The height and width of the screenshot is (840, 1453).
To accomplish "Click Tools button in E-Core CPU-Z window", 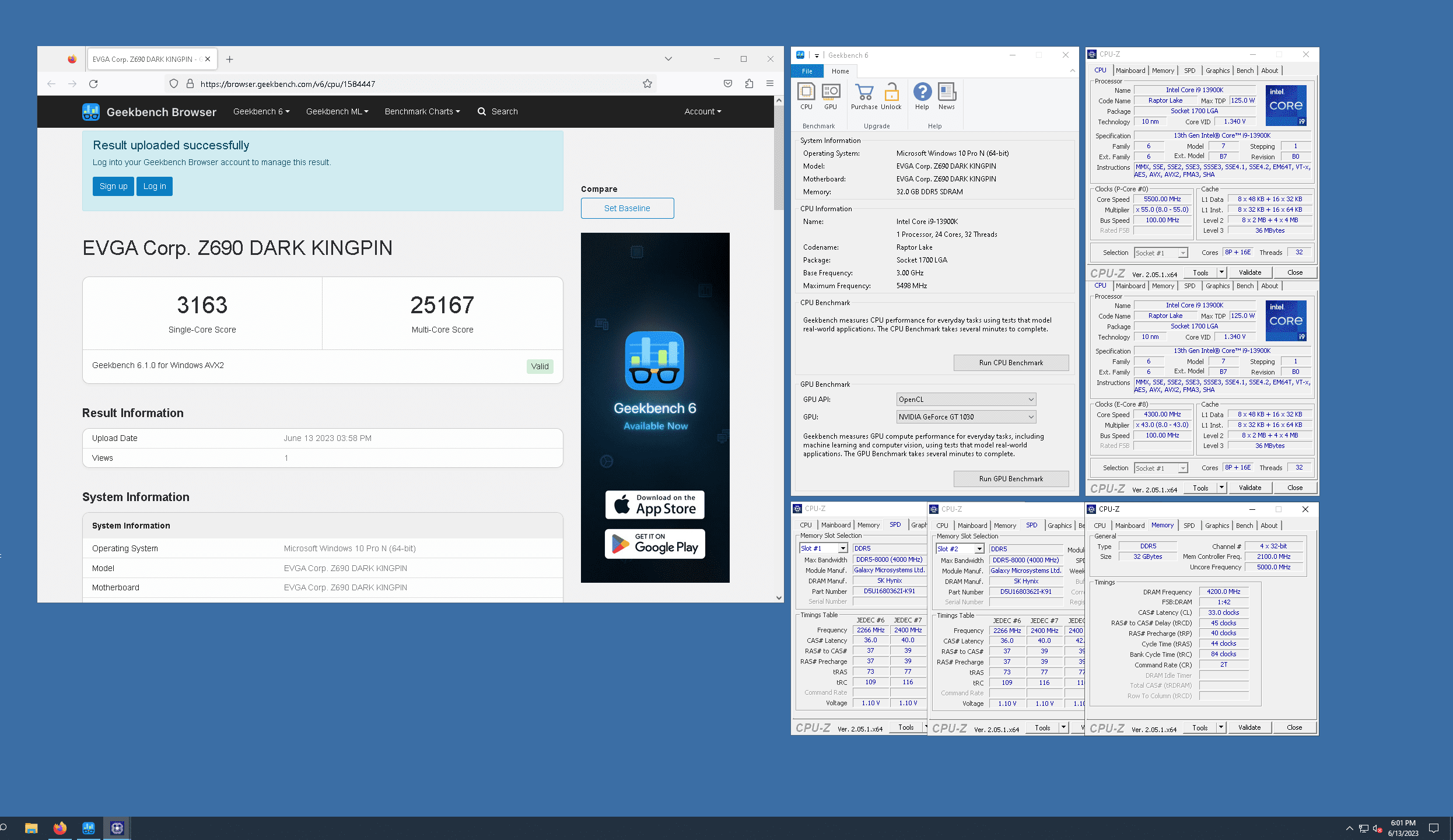I will click(1200, 488).
